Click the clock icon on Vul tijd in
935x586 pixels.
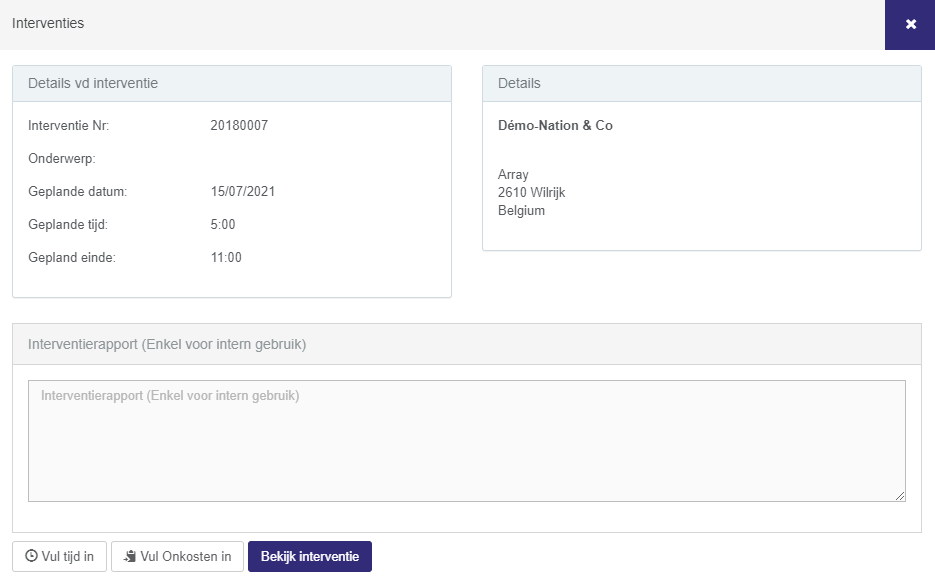(x=31, y=556)
